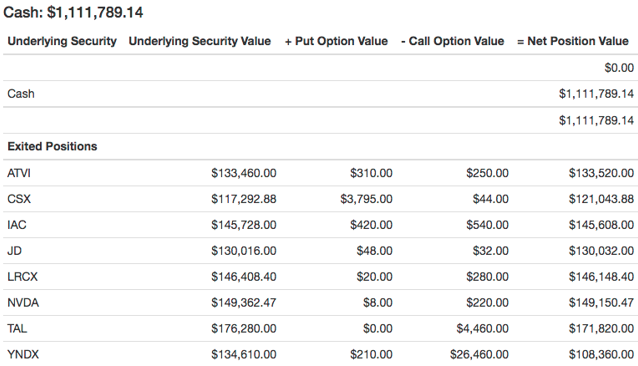Viewport: 638px width, 366px height.
Task: Click the '= Net Position Value' column header
Action: (572, 41)
